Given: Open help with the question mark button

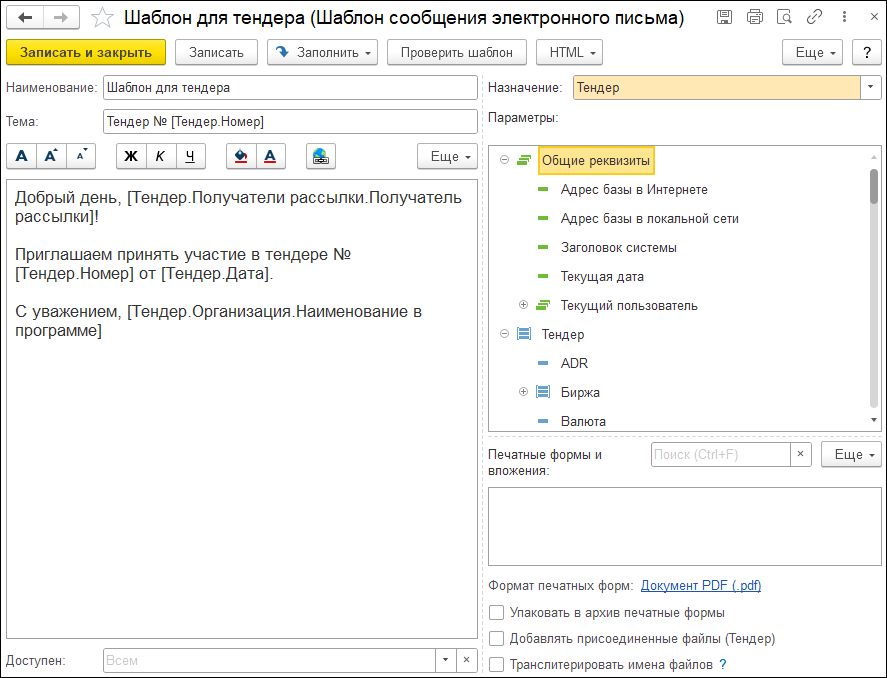Looking at the screenshot, I should 867,53.
